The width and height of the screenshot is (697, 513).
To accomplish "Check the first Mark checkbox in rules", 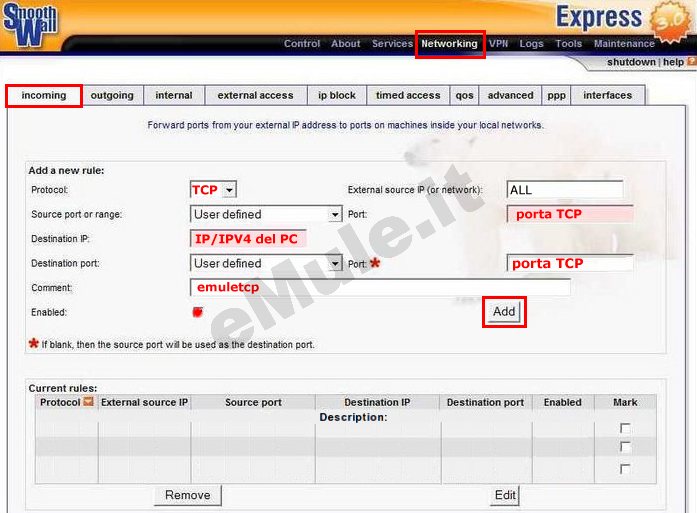I will point(625,428).
